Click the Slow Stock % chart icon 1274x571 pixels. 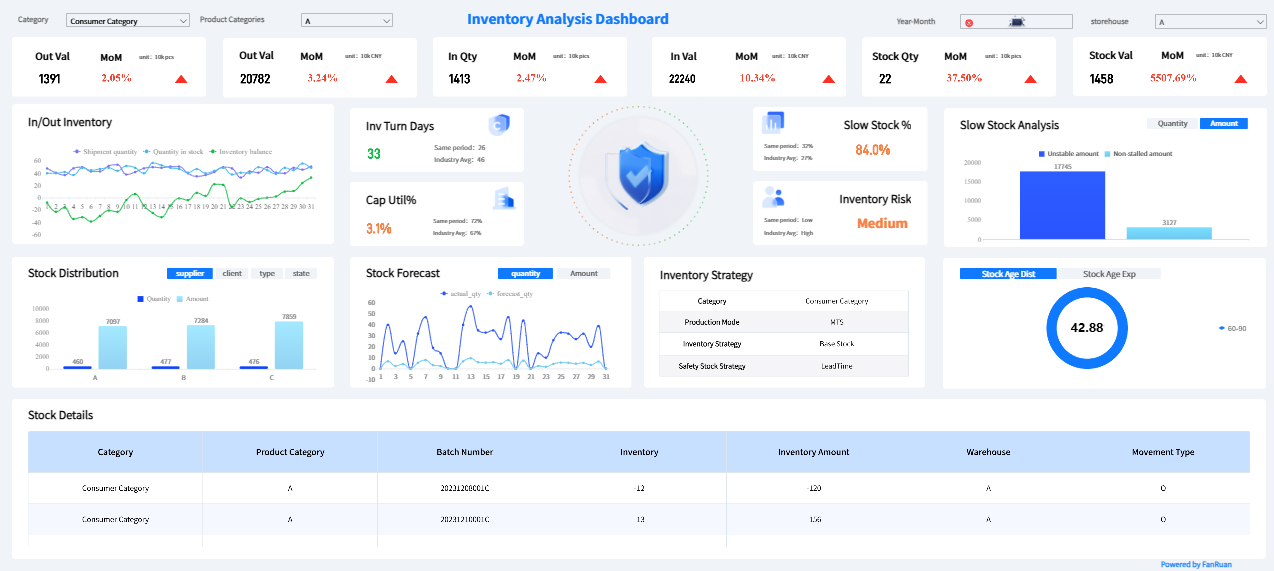(x=773, y=123)
